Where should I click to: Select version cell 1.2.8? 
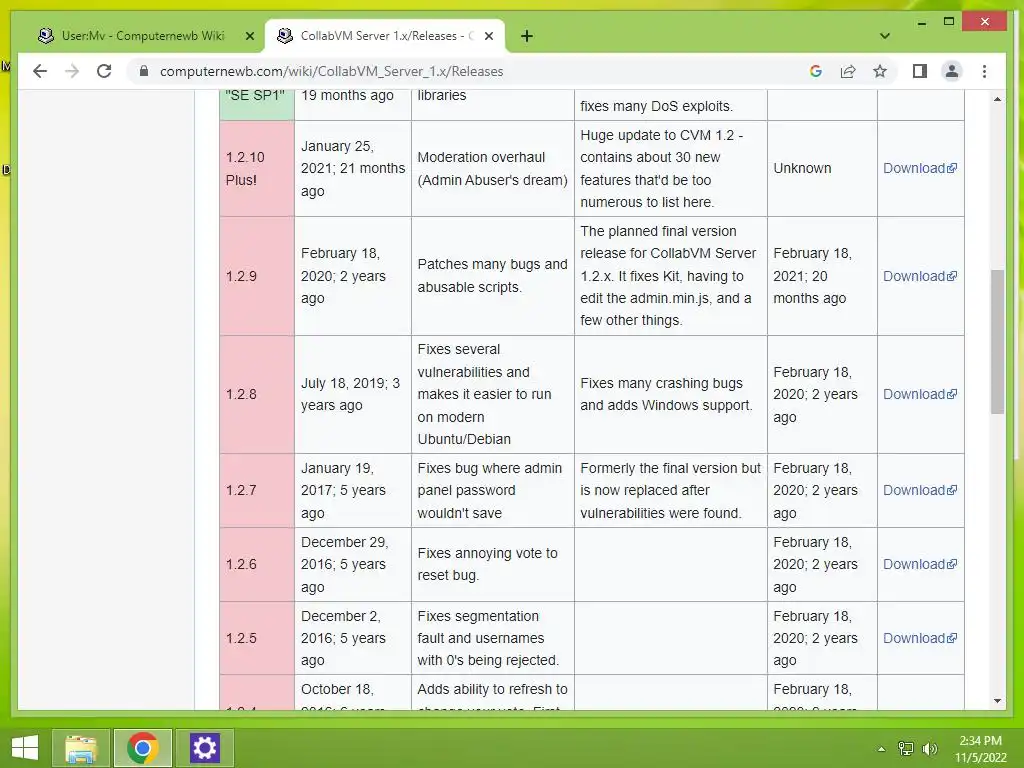pos(257,394)
